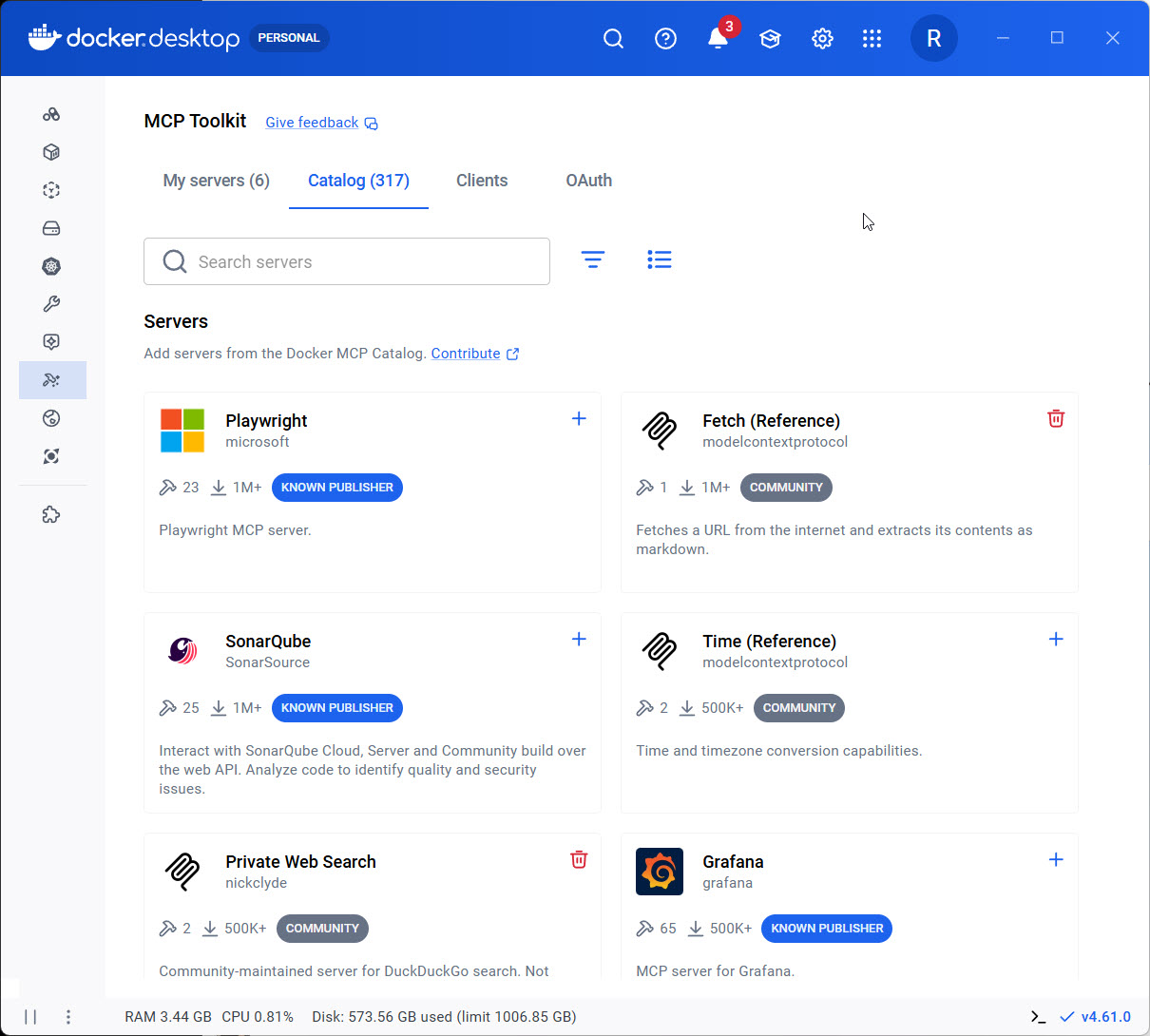Remove Private Web Search trash icon
1150x1036 pixels.
tap(579, 859)
